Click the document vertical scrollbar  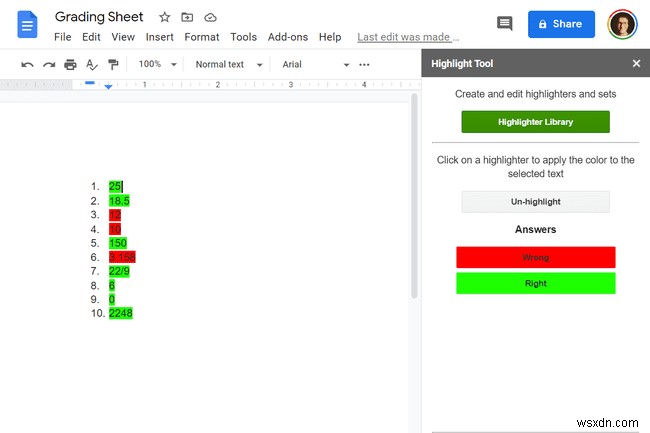pos(414,196)
